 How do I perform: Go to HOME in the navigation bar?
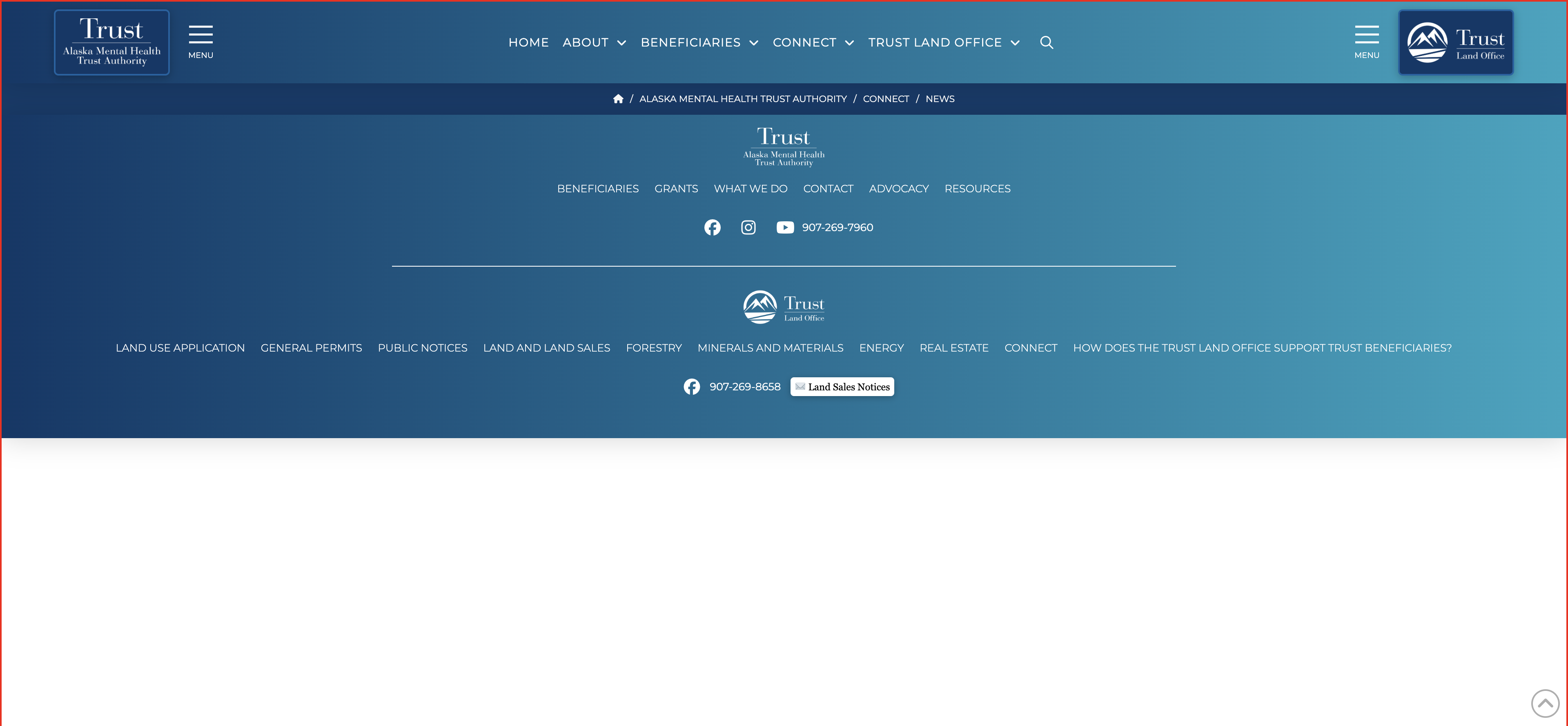(x=528, y=42)
